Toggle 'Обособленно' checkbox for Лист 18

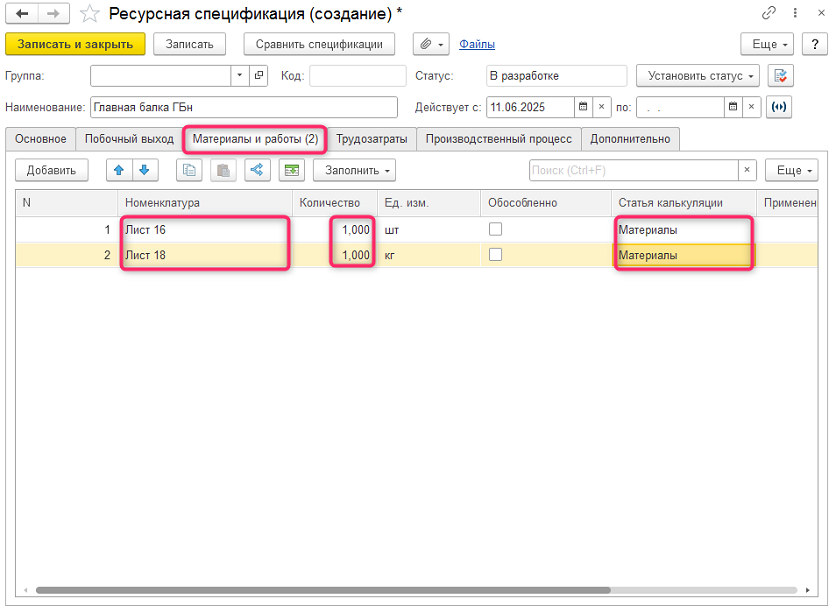(495, 255)
